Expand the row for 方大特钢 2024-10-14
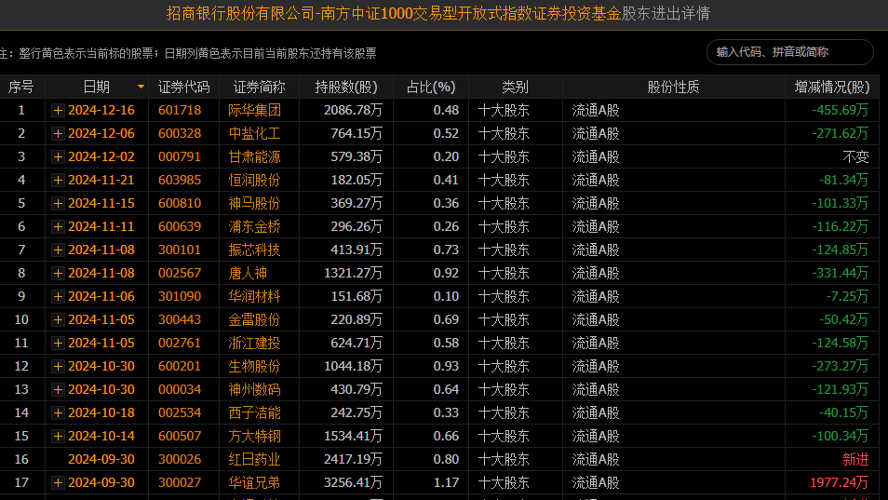 click(58, 436)
